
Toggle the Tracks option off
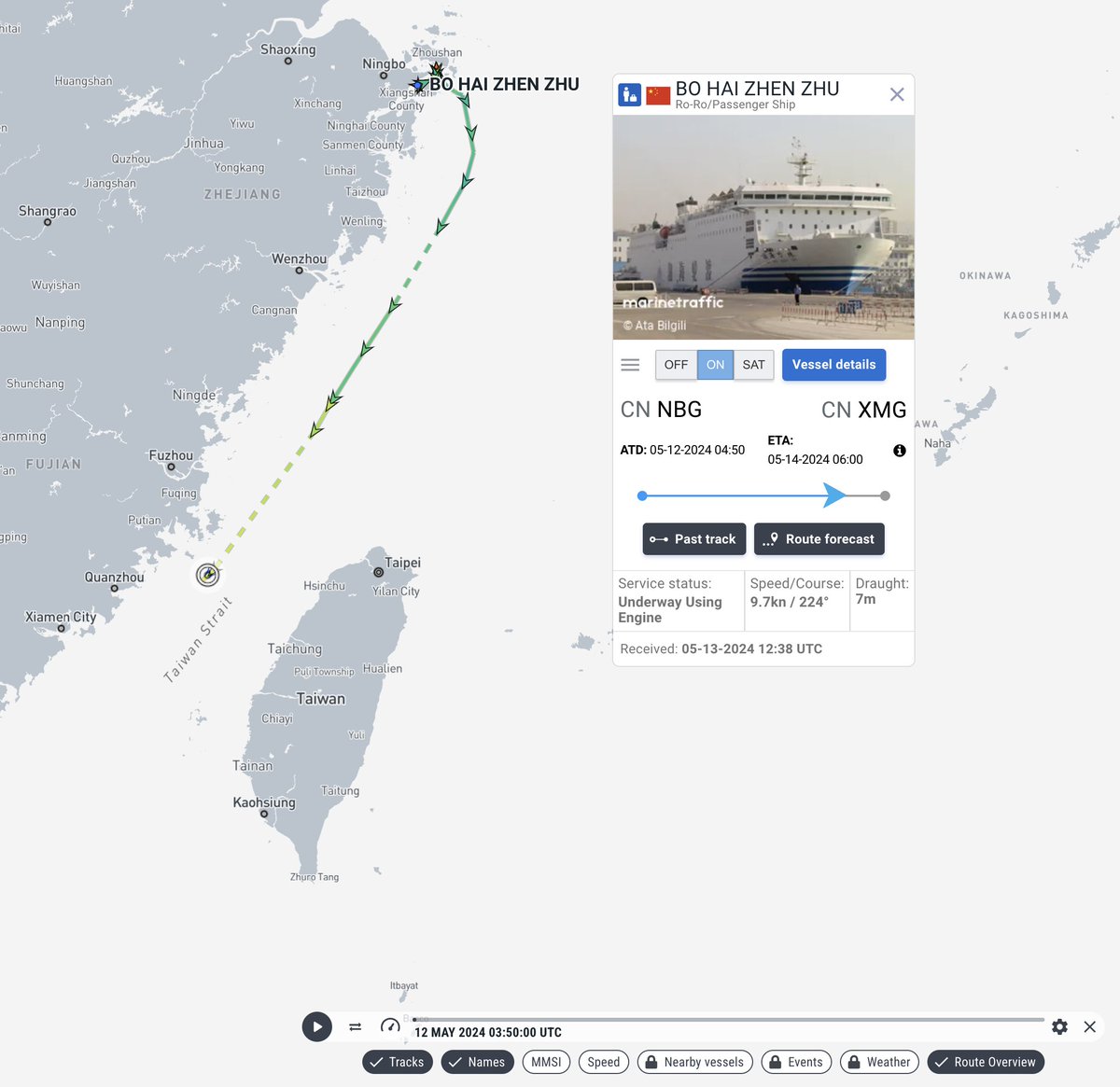pyautogui.click(x=397, y=1062)
